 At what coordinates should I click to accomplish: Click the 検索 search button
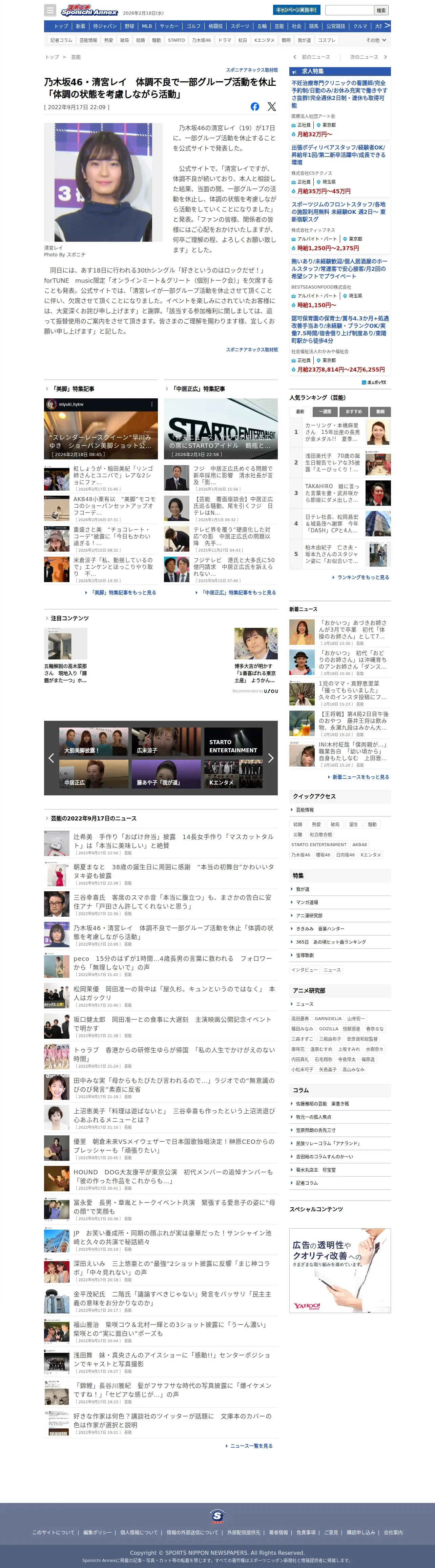pyautogui.click(x=381, y=11)
